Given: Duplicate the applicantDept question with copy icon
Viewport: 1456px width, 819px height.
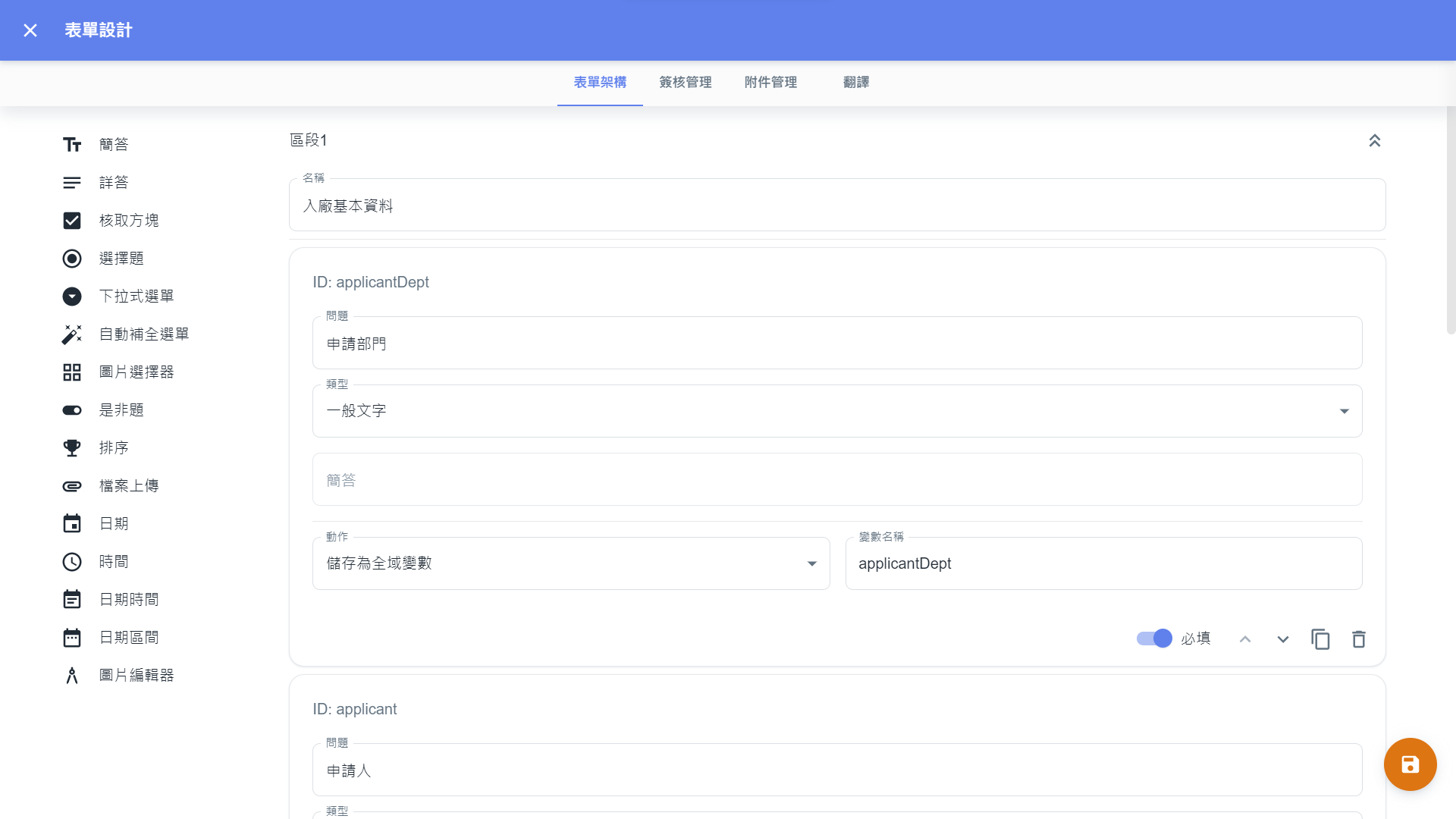Looking at the screenshot, I should pyautogui.click(x=1320, y=639).
